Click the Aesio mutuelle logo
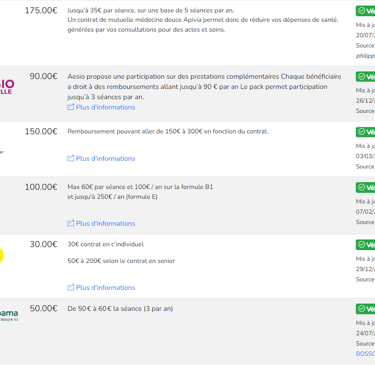The image size is (375, 366). click(x=7, y=86)
